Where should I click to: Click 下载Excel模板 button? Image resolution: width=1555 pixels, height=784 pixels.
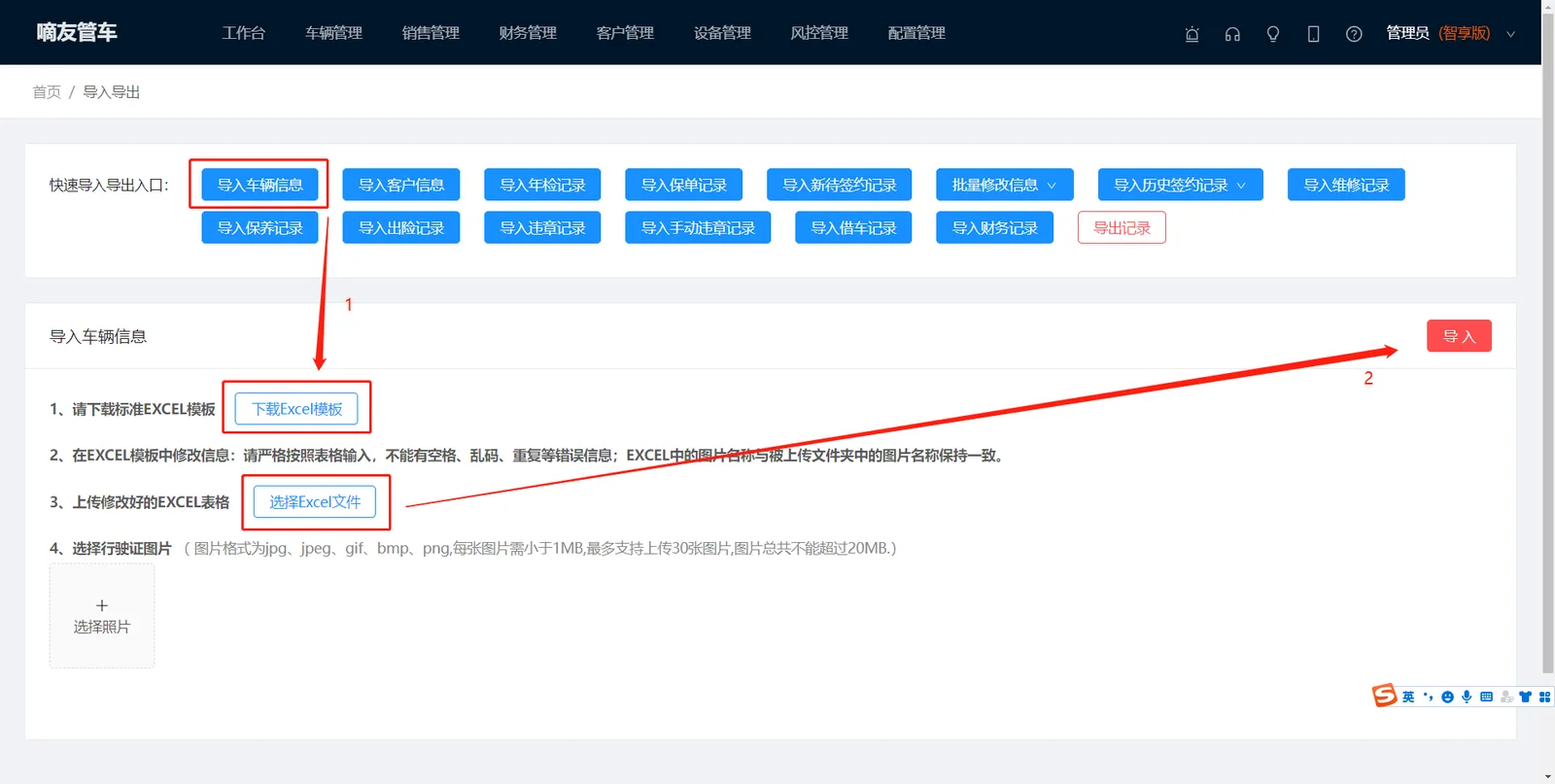296,409
